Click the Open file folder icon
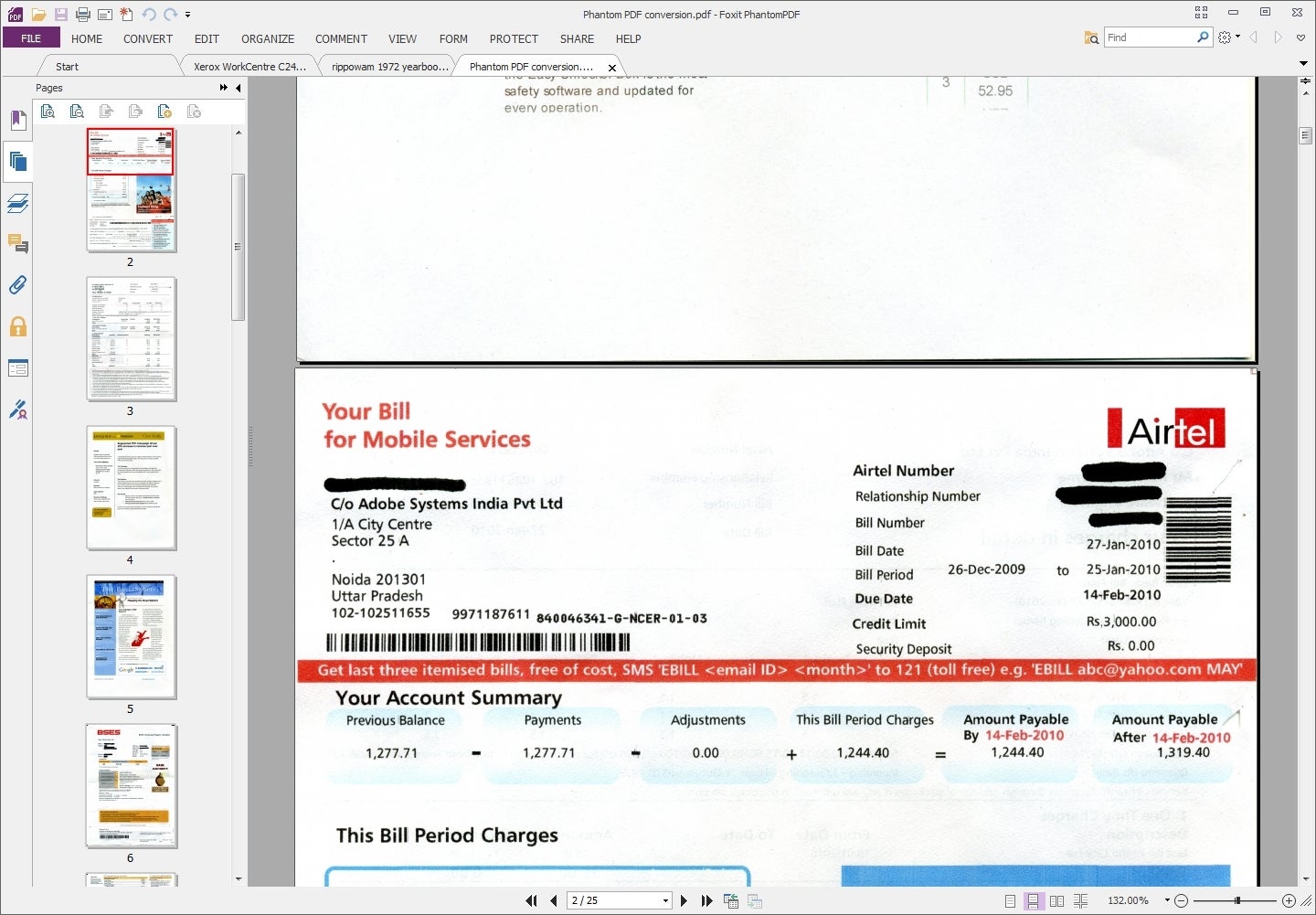The height and width of the screenshot is (915, 1316). (38, 15)
